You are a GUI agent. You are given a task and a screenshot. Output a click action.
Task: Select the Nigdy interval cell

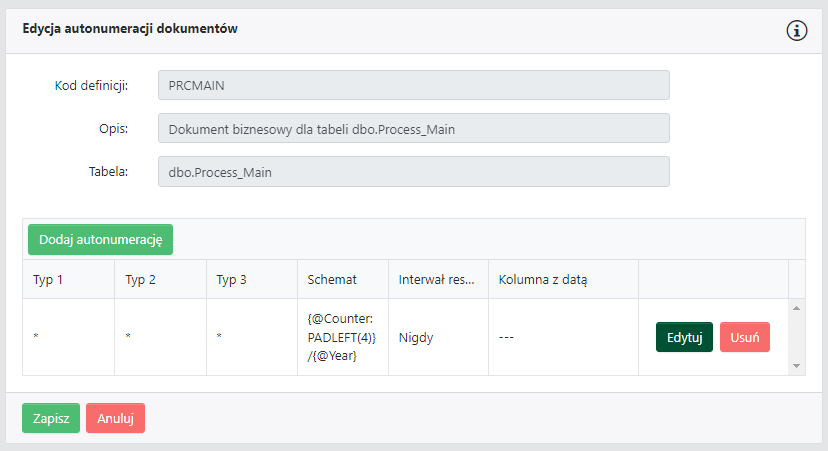(x=417, y=337)
